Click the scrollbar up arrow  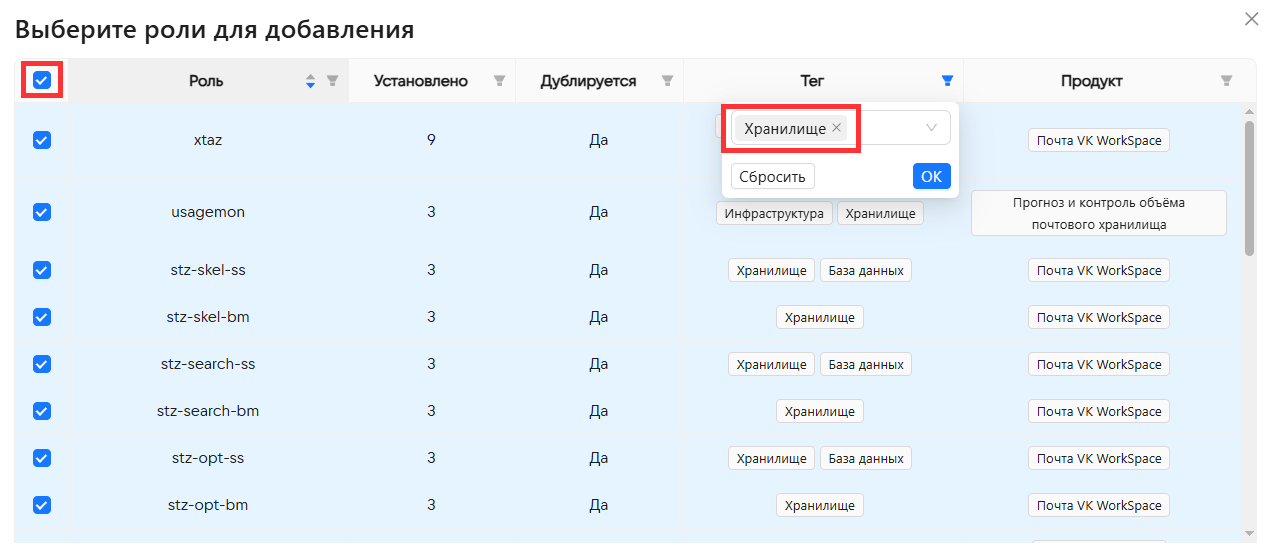point(1249,110)
